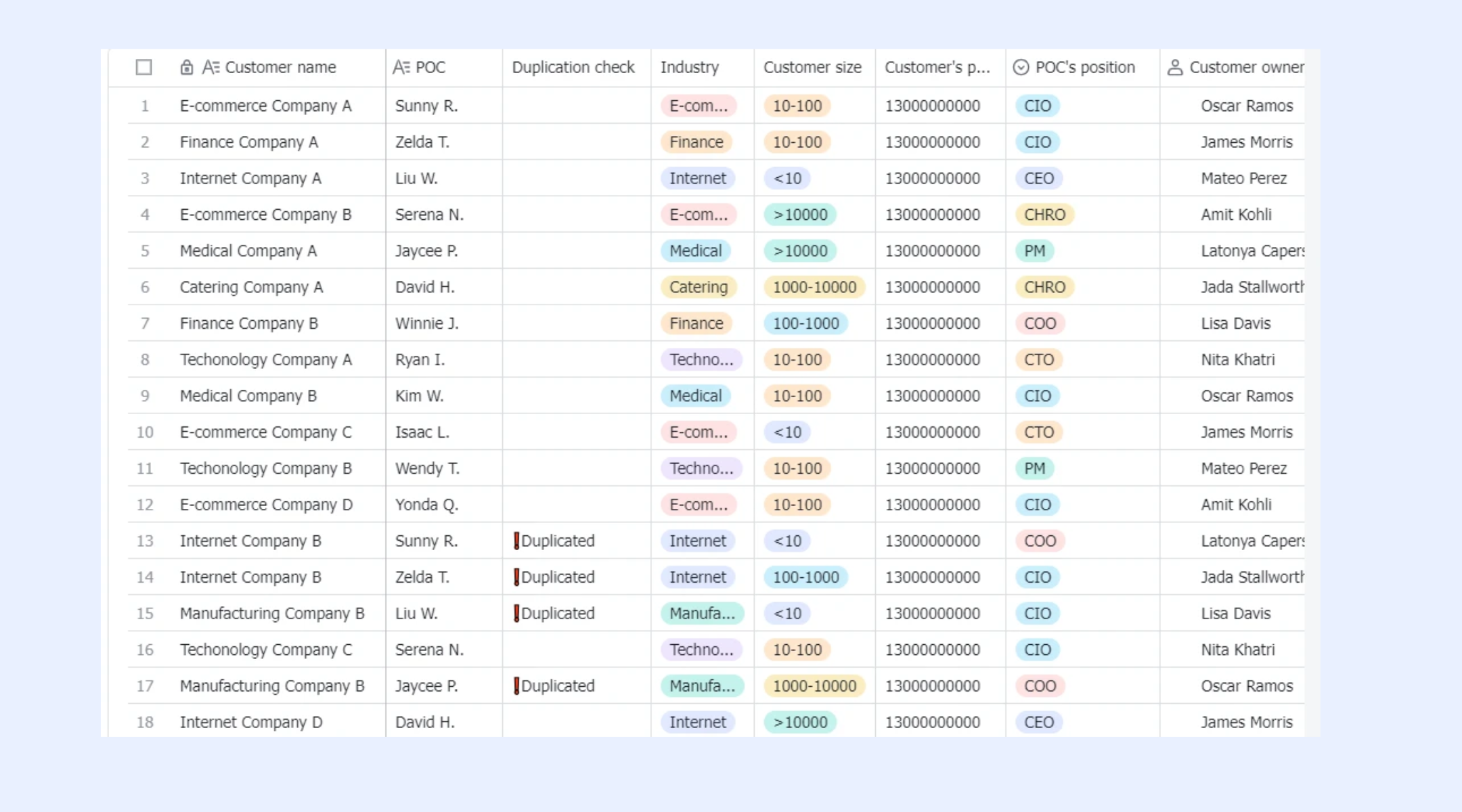The width and height of the screenshot is (1462, 812).
Task: Click the text-type icon before Customer name
Action: [x=211, y=67]
